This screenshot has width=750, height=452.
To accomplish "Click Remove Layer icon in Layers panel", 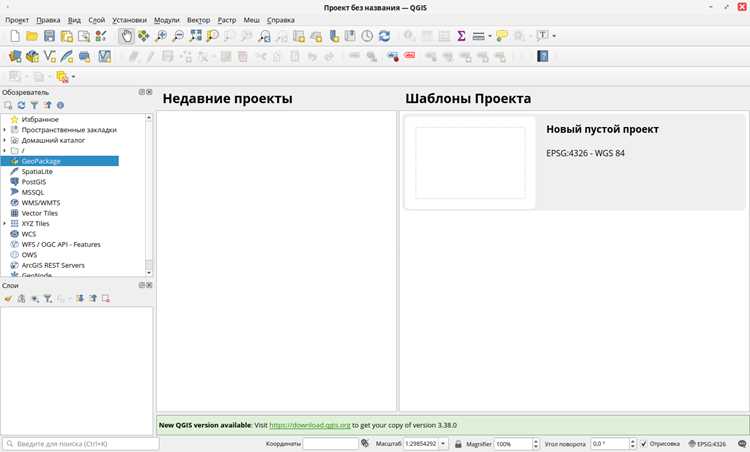I will 106,298.
